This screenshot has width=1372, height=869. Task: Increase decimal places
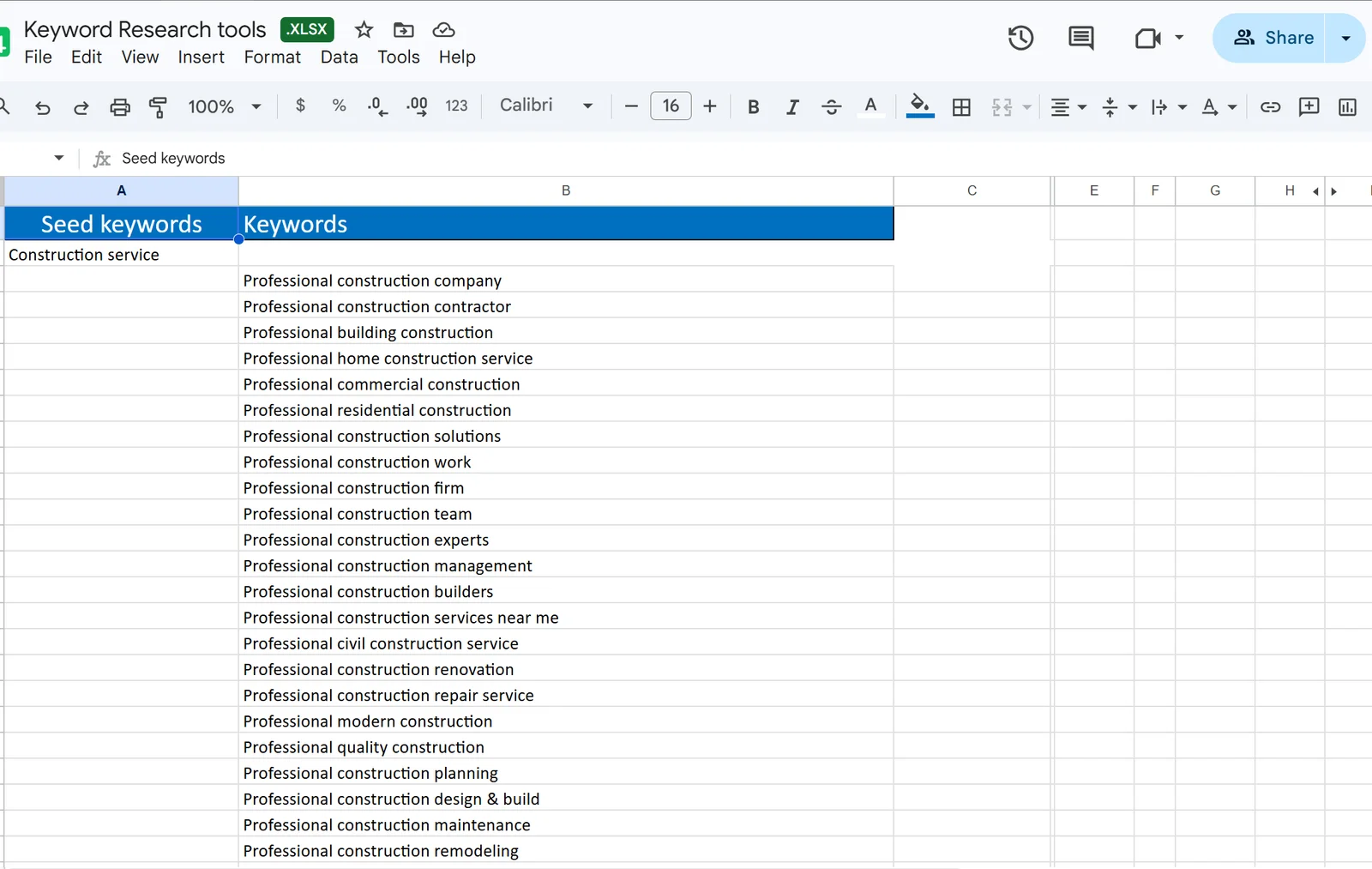point(417,106)
